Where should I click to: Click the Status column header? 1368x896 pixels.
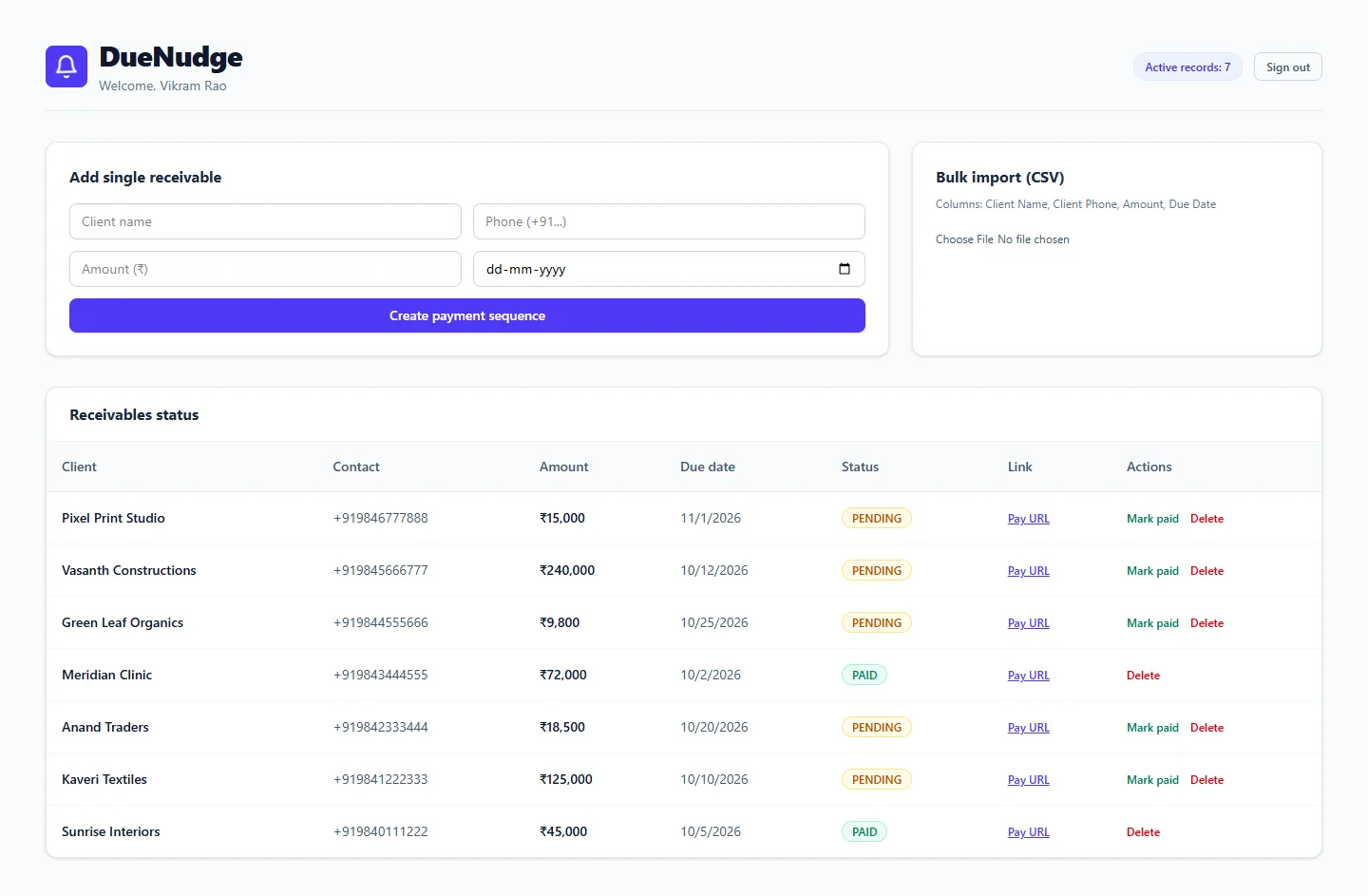pyautogui.click(x=860, y=467)
